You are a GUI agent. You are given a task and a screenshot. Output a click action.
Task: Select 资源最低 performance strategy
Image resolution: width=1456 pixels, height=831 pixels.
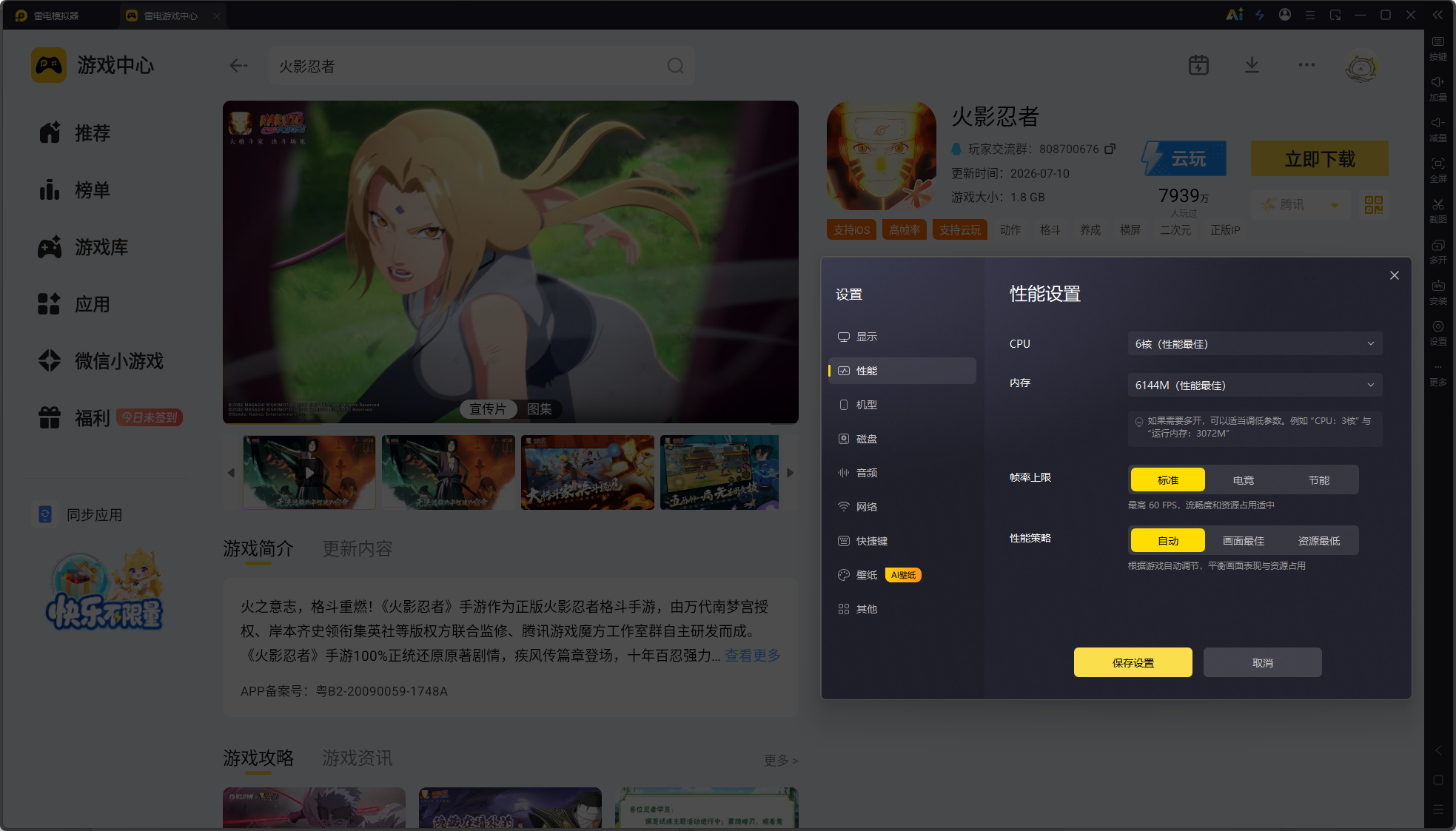click(x=1318, y=541)
